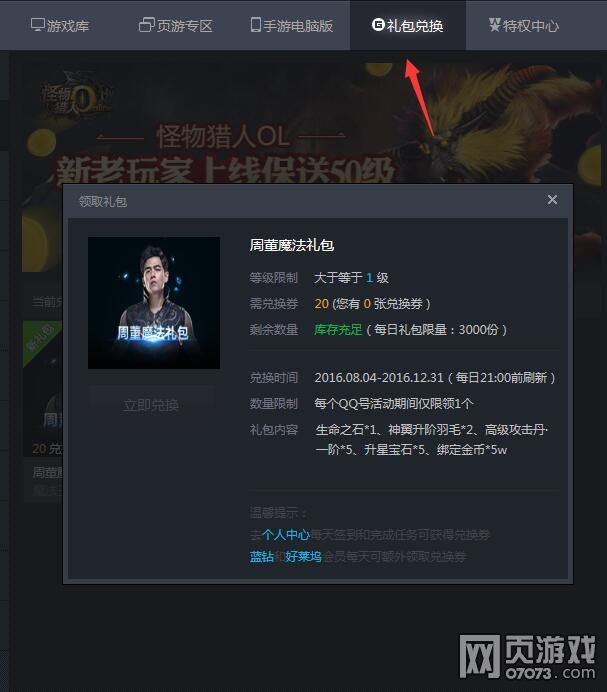607x692 pixels.
Task: Follow the 蓝钻 link
Action: 262,557
